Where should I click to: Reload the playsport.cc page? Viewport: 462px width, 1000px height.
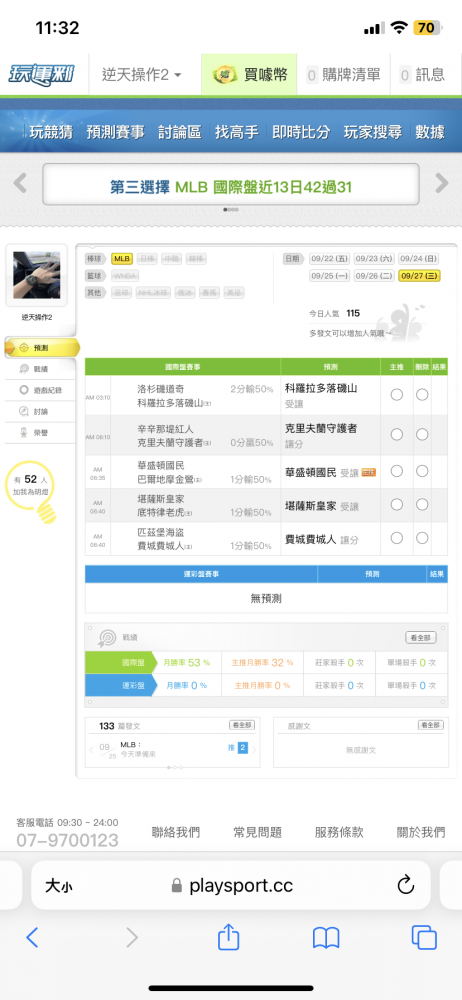[x=406, y=885]
